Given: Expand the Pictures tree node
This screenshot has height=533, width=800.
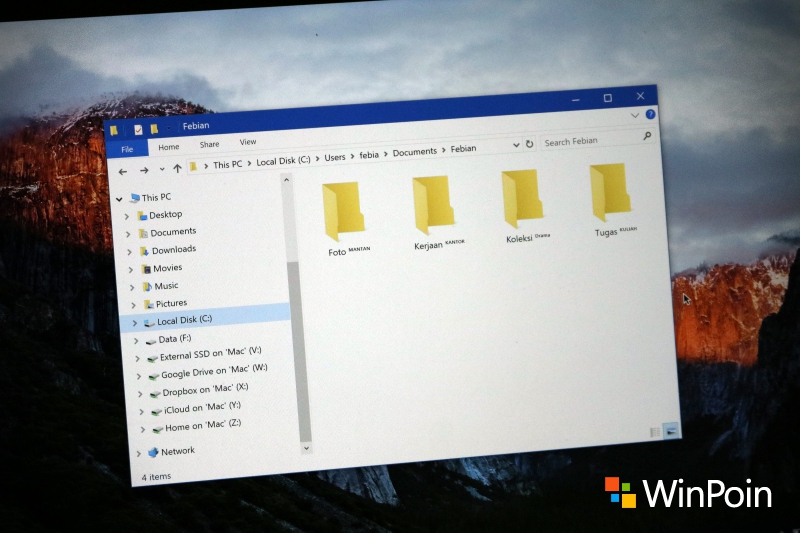Looking at the screenshot, I should (x=134, y=306).
